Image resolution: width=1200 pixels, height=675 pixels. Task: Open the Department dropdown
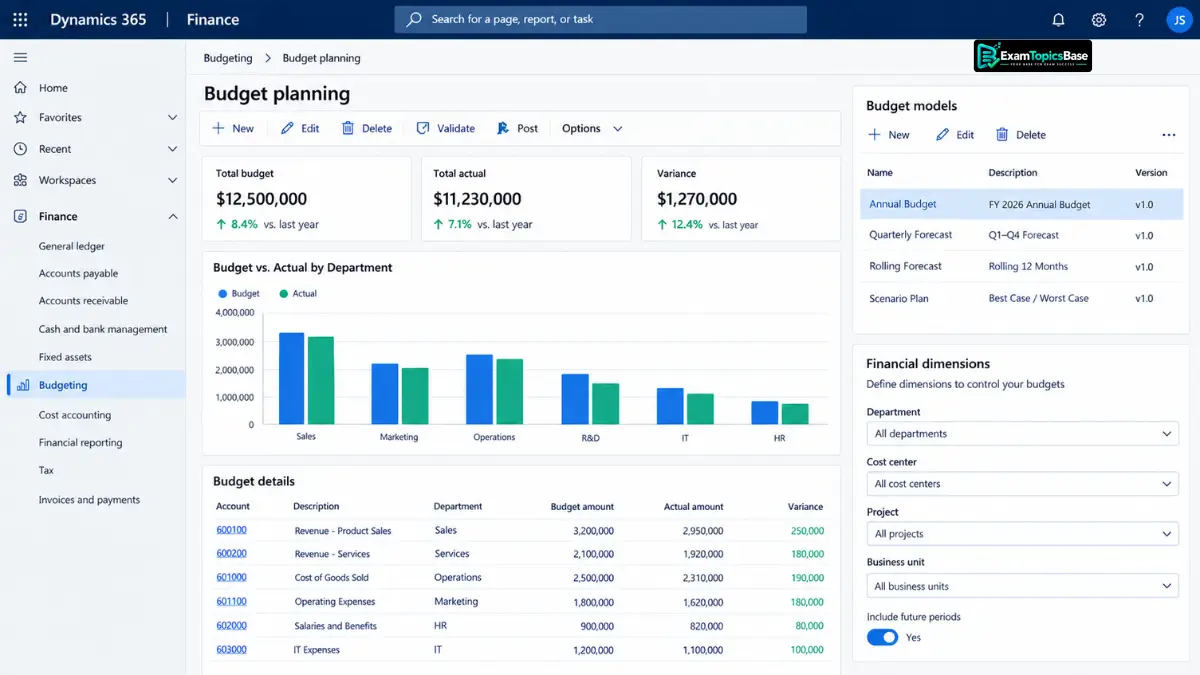click(1022, 434)
